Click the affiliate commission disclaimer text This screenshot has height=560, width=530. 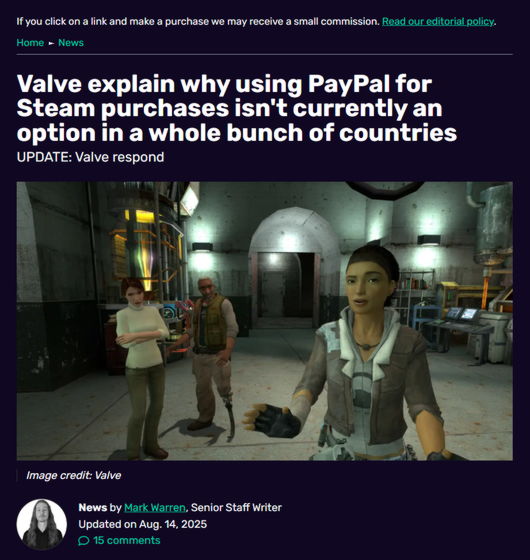point(198,21)
